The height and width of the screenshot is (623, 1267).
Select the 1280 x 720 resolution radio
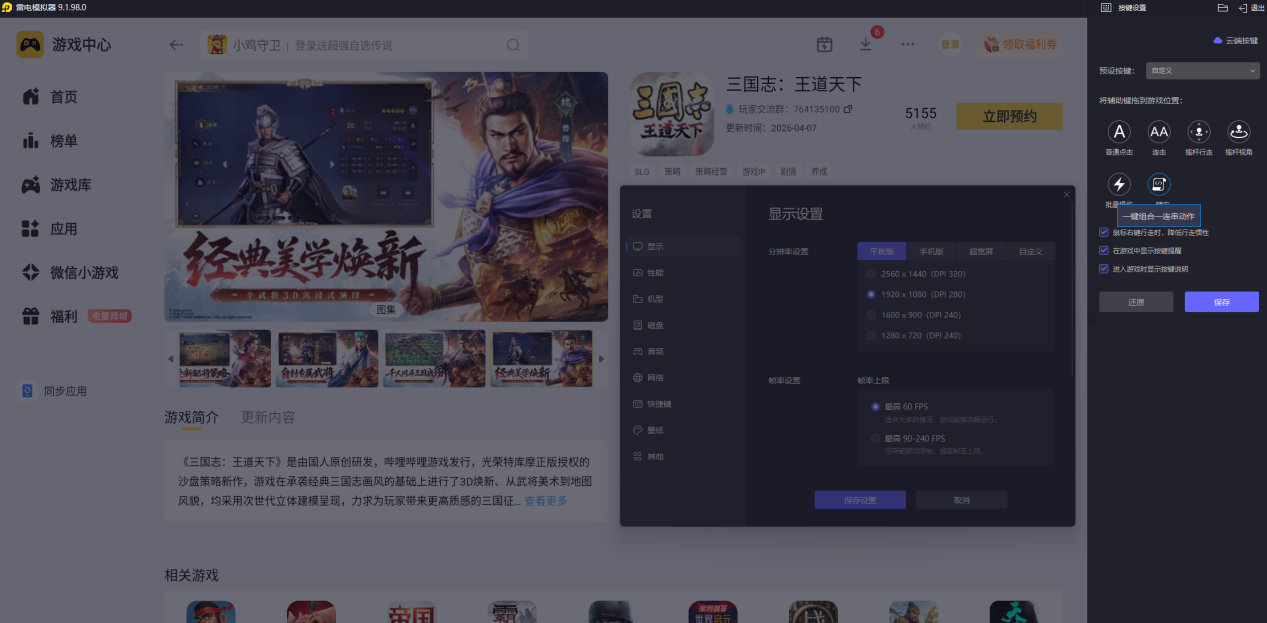coord(872,335)
